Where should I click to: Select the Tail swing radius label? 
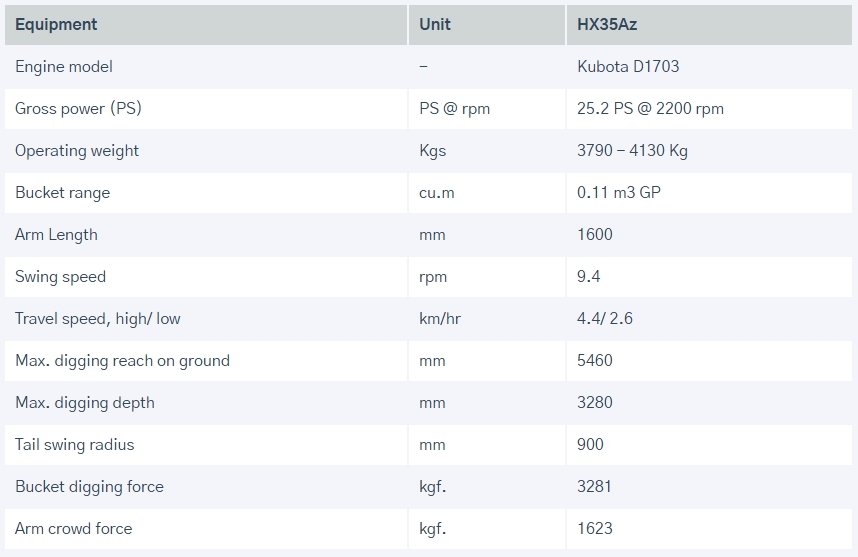[74, 445]
